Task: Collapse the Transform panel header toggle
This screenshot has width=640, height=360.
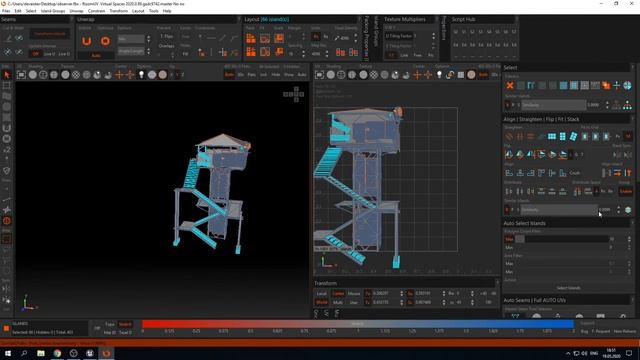Action: pos(497,283)
